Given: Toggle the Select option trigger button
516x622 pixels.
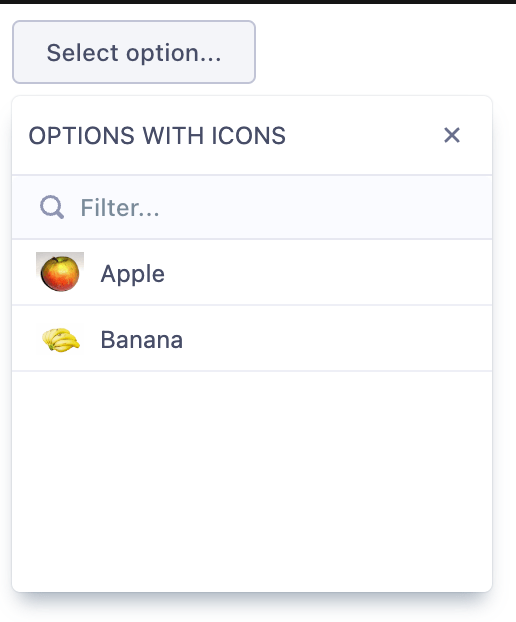Looking at the screenshot, I should (134, 52).
